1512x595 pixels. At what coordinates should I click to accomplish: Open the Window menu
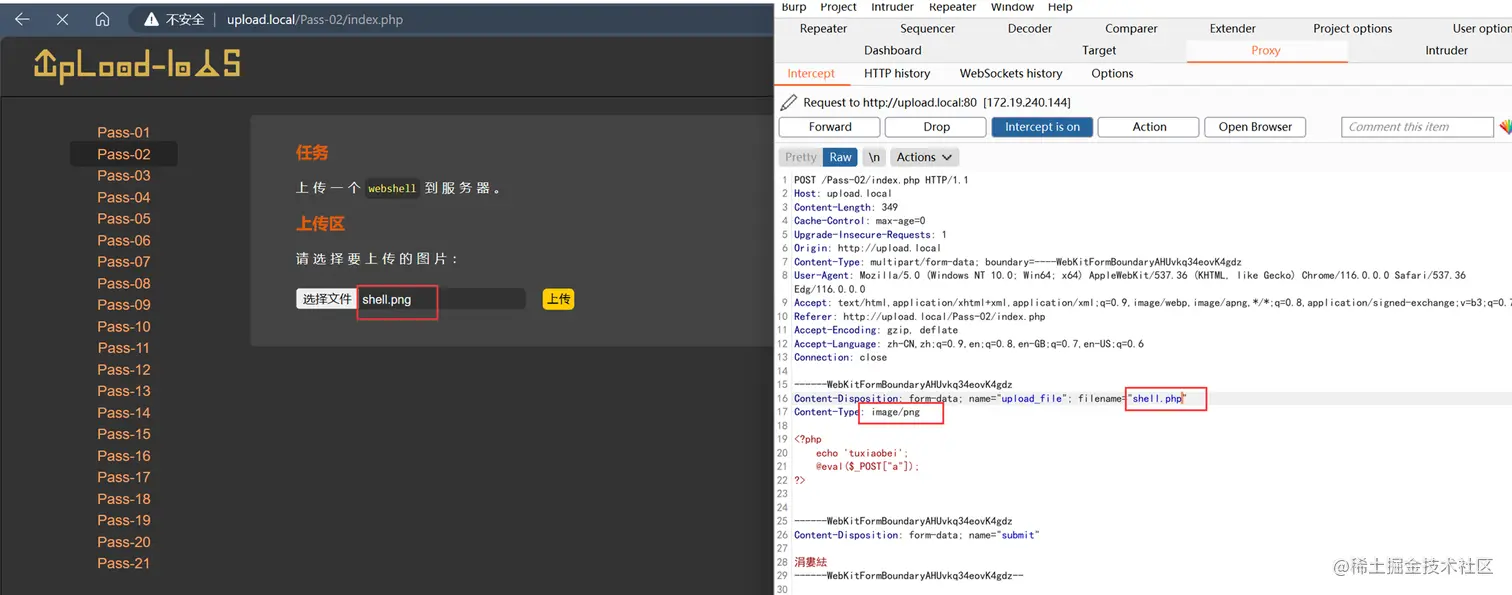coord(1012,7)
